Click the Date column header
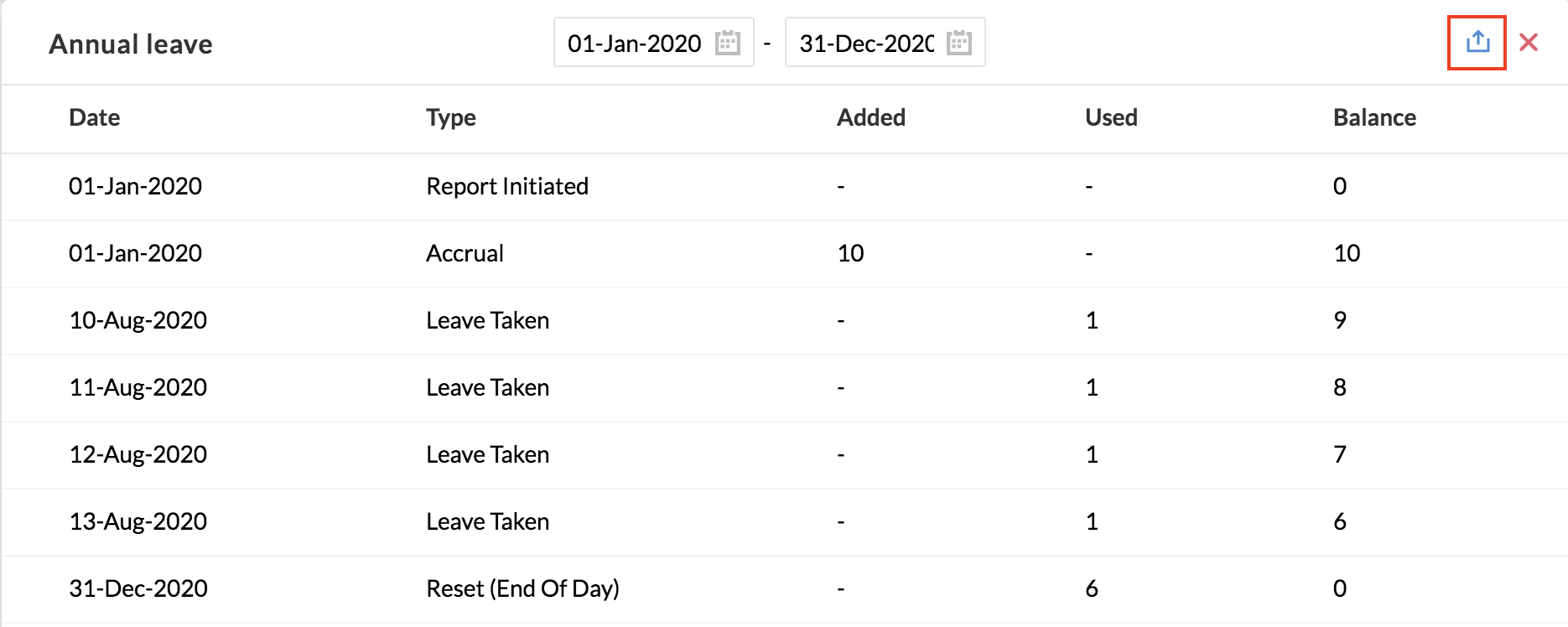 pos(95,117)
